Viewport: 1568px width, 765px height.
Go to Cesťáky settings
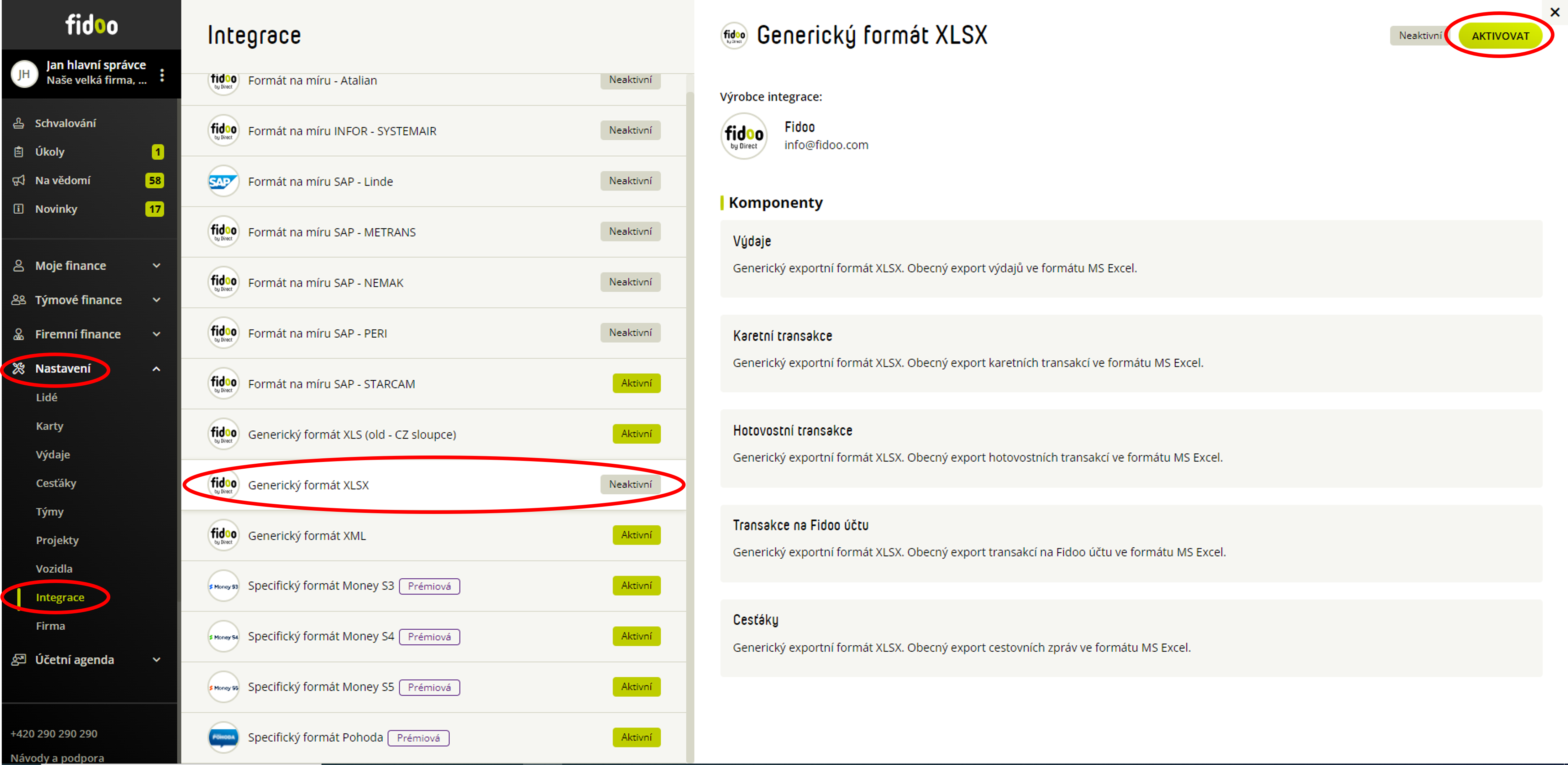click(56, 483)
